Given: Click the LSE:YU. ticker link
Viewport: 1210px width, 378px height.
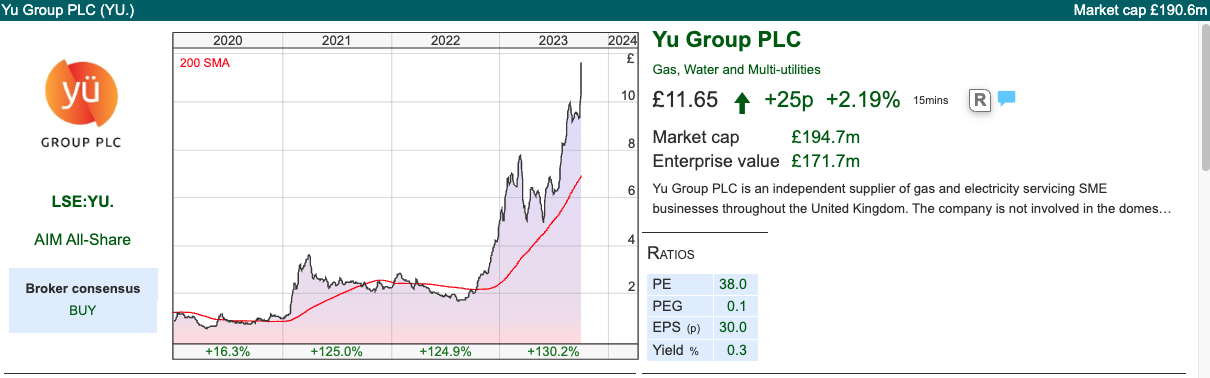Looking at the screenshot, I should pyautogui.click(x=82, y=201).
